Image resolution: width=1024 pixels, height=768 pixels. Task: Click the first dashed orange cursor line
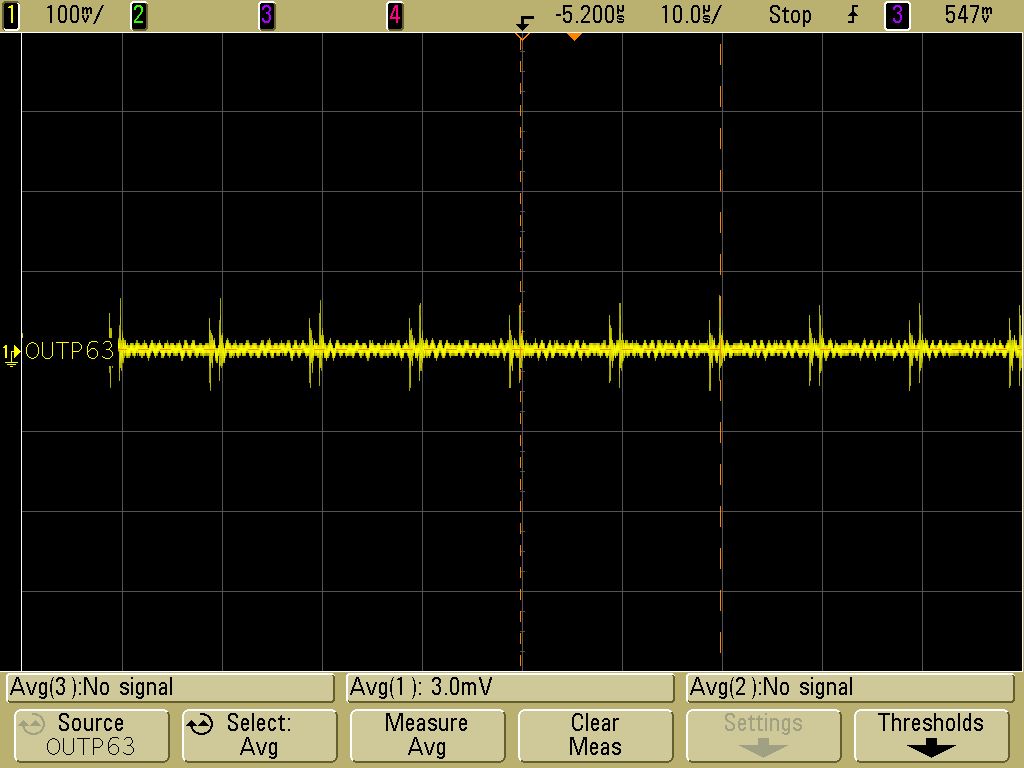tap(521, 353)
